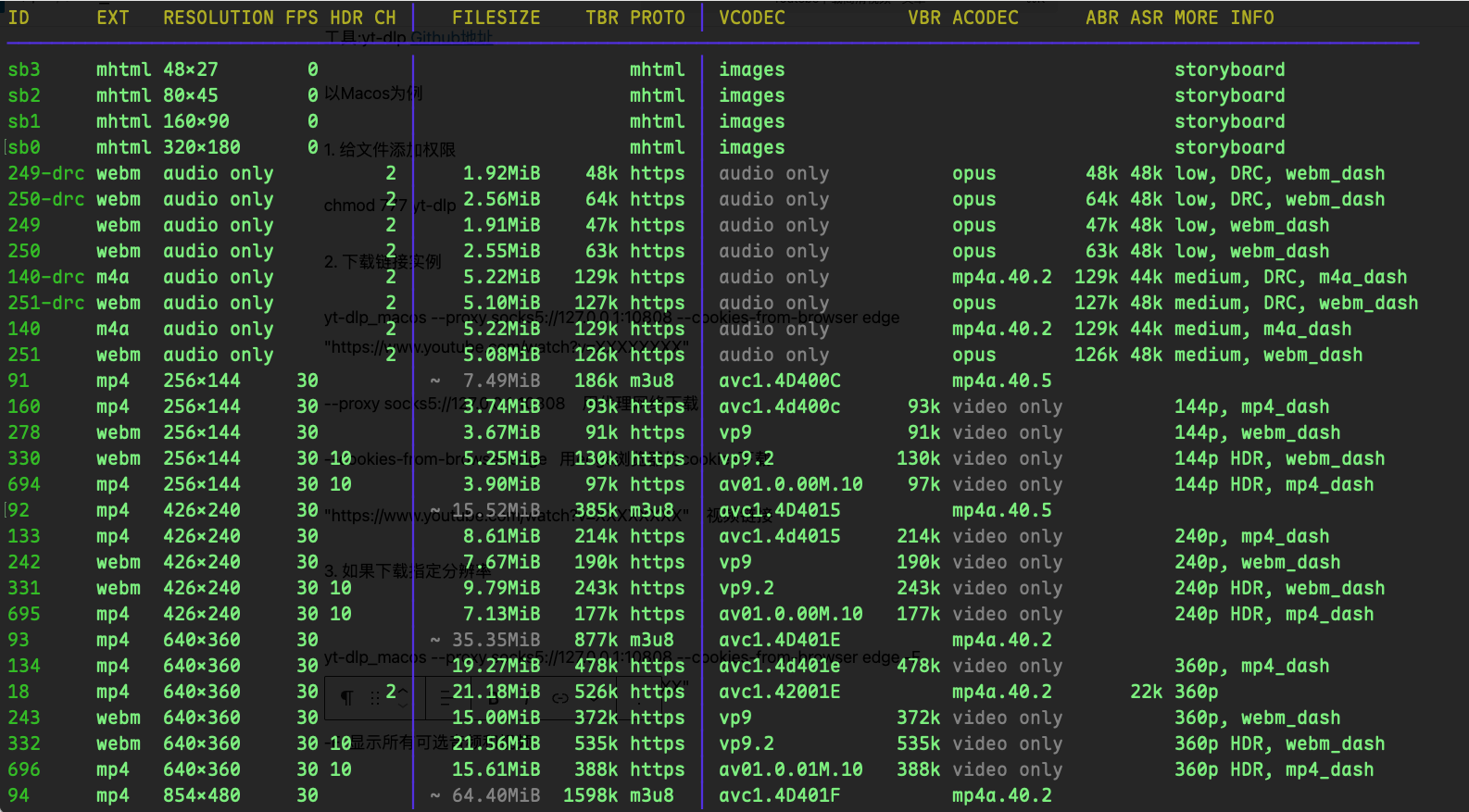
Task: Click the VCODEC column header
Action: [751, 18]
